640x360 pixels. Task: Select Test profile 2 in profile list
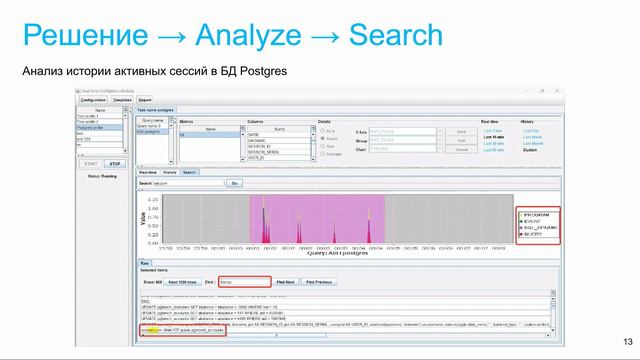[99, 122]
